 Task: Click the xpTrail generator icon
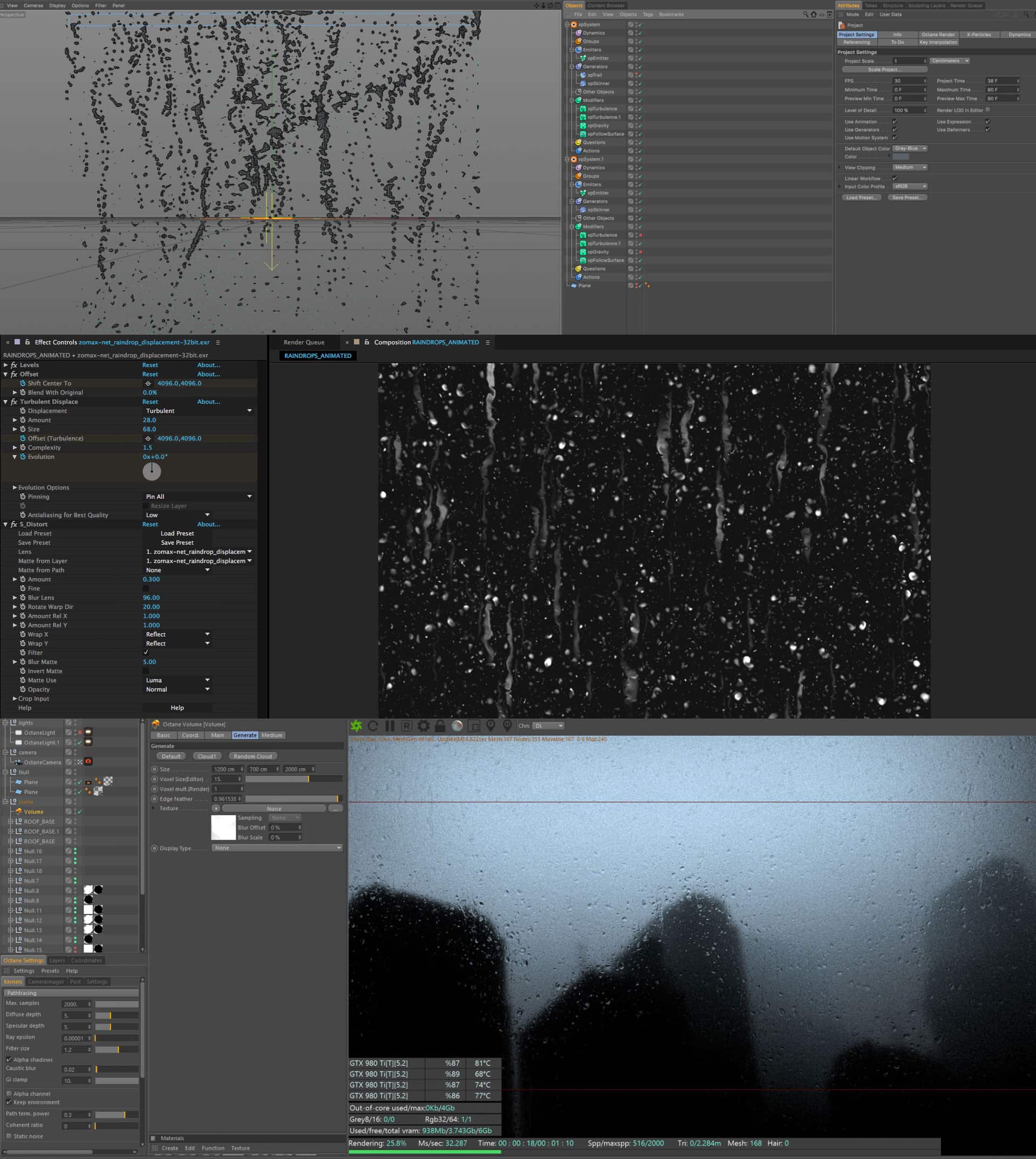[583, 74]
